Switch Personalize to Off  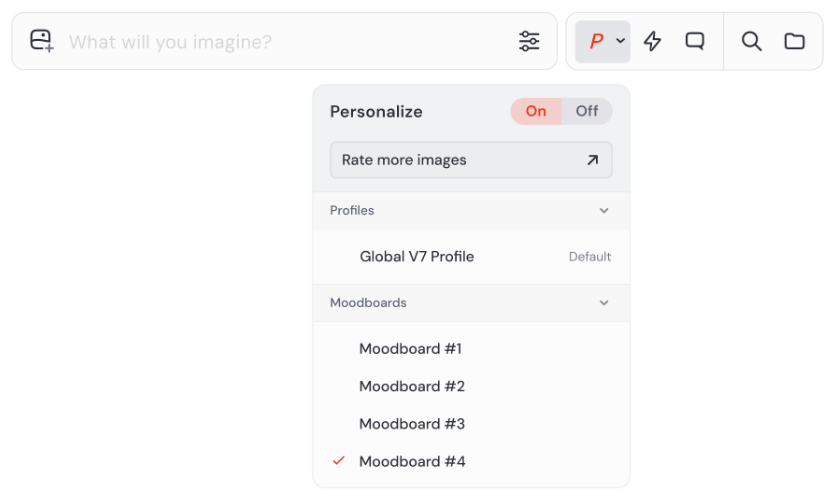point(587,111)
